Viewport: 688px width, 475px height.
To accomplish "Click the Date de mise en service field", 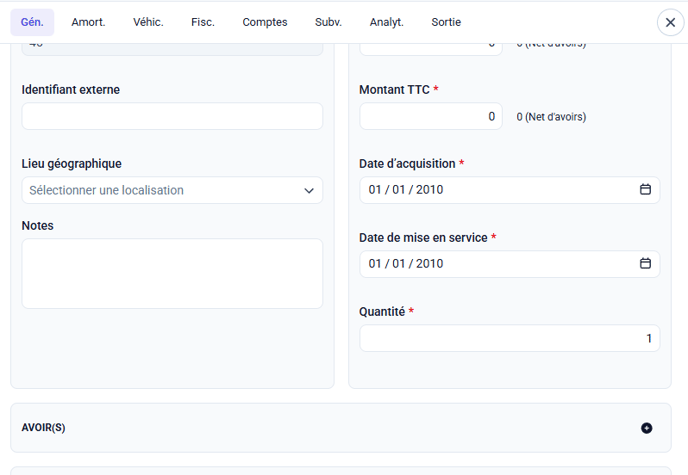I will [490, 264].
